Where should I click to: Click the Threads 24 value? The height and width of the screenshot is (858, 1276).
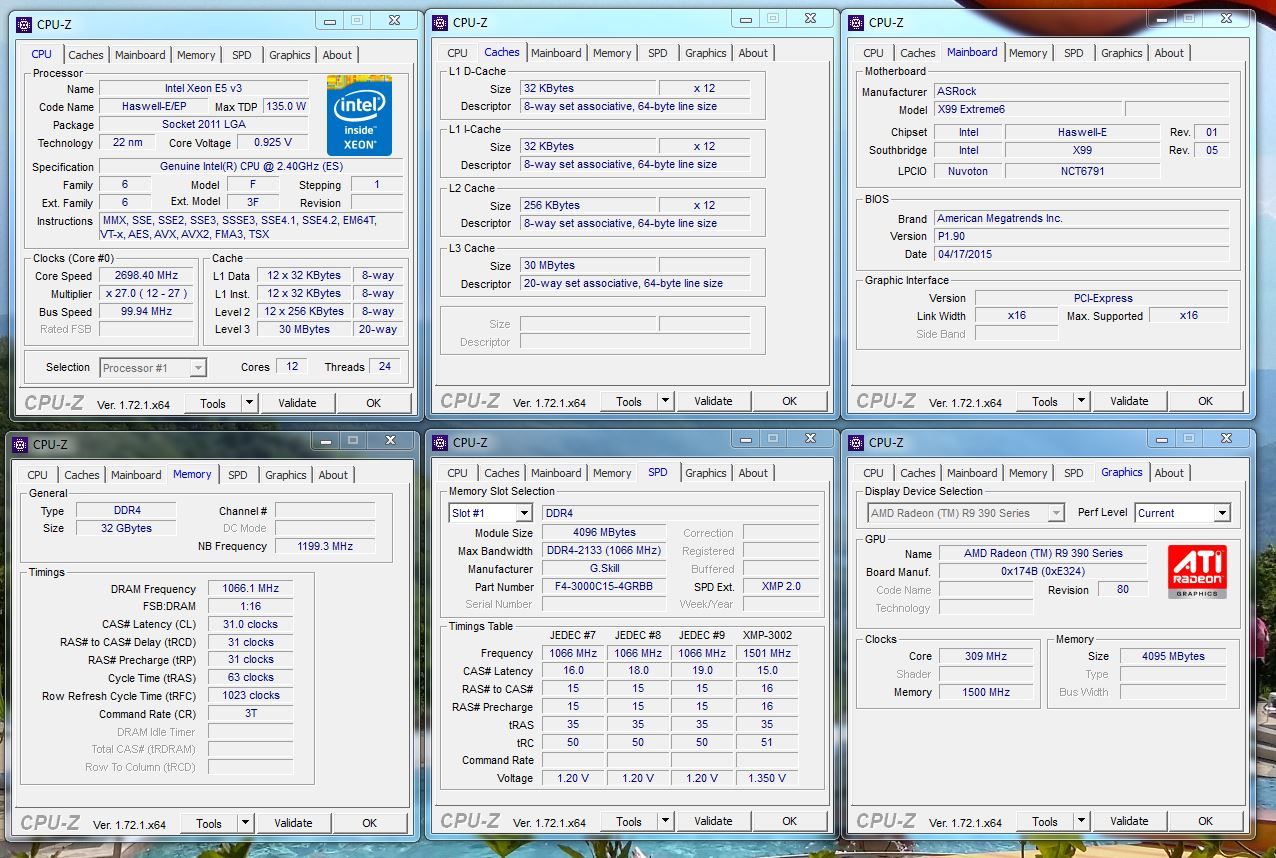pyautogui.click(x=385, y=367)
